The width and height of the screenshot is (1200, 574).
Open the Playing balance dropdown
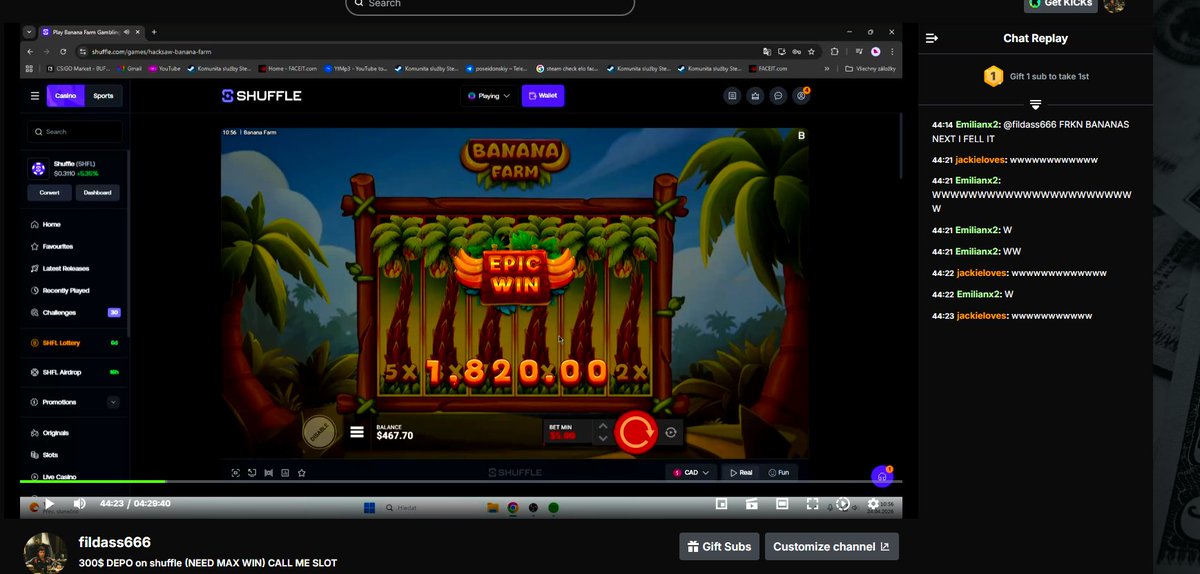(489, 96)
